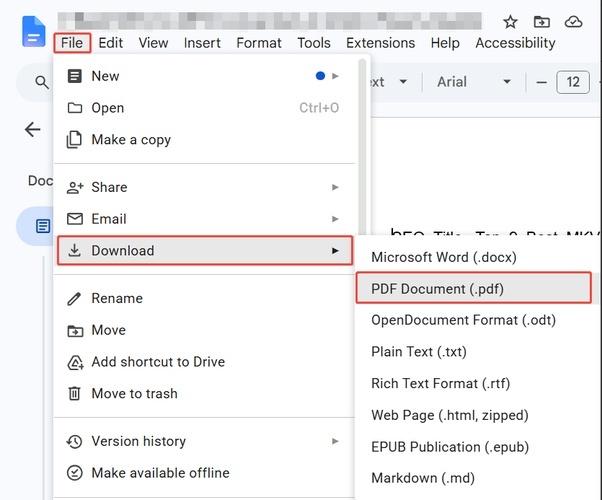This screenshot has height=500, width=602.
Task: Download as PDF Document (.pdf)
Action: click(474, 288)
